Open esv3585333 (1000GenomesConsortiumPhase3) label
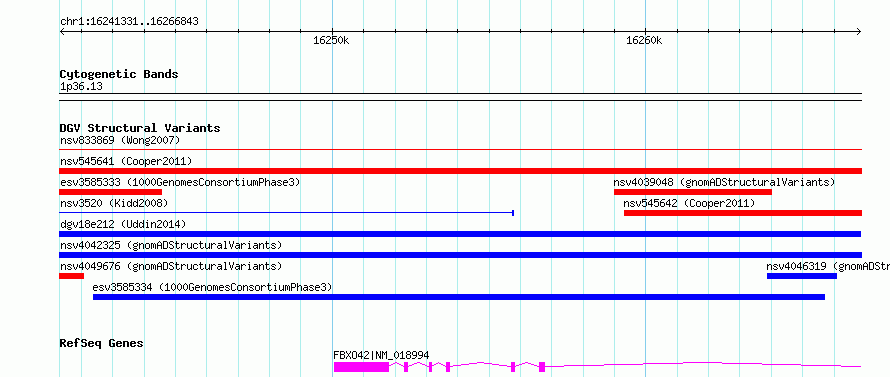This screenshot has height=377, width=890. click(180, 183)
